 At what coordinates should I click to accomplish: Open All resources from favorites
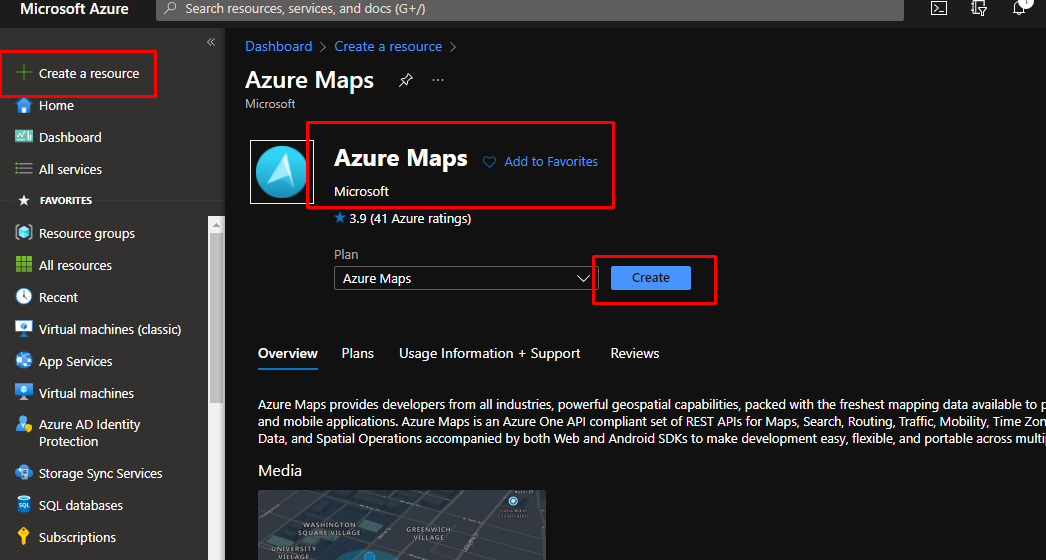(75, 266)
